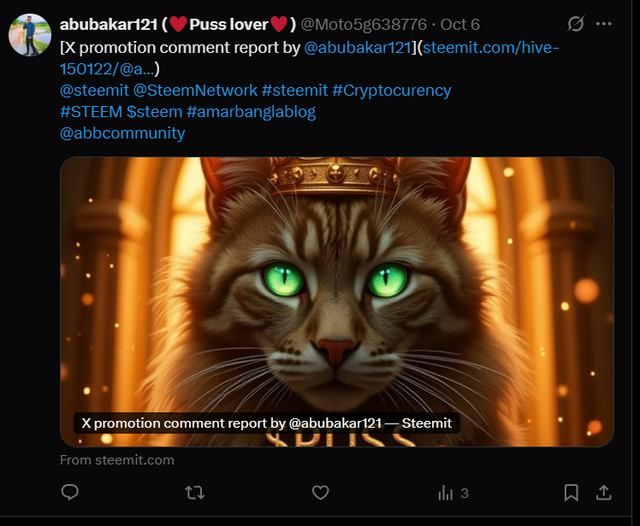This screenshot has height=526, width=640.
Task: Click the Grok icon beside the date
Action: (x=576, y=23)
